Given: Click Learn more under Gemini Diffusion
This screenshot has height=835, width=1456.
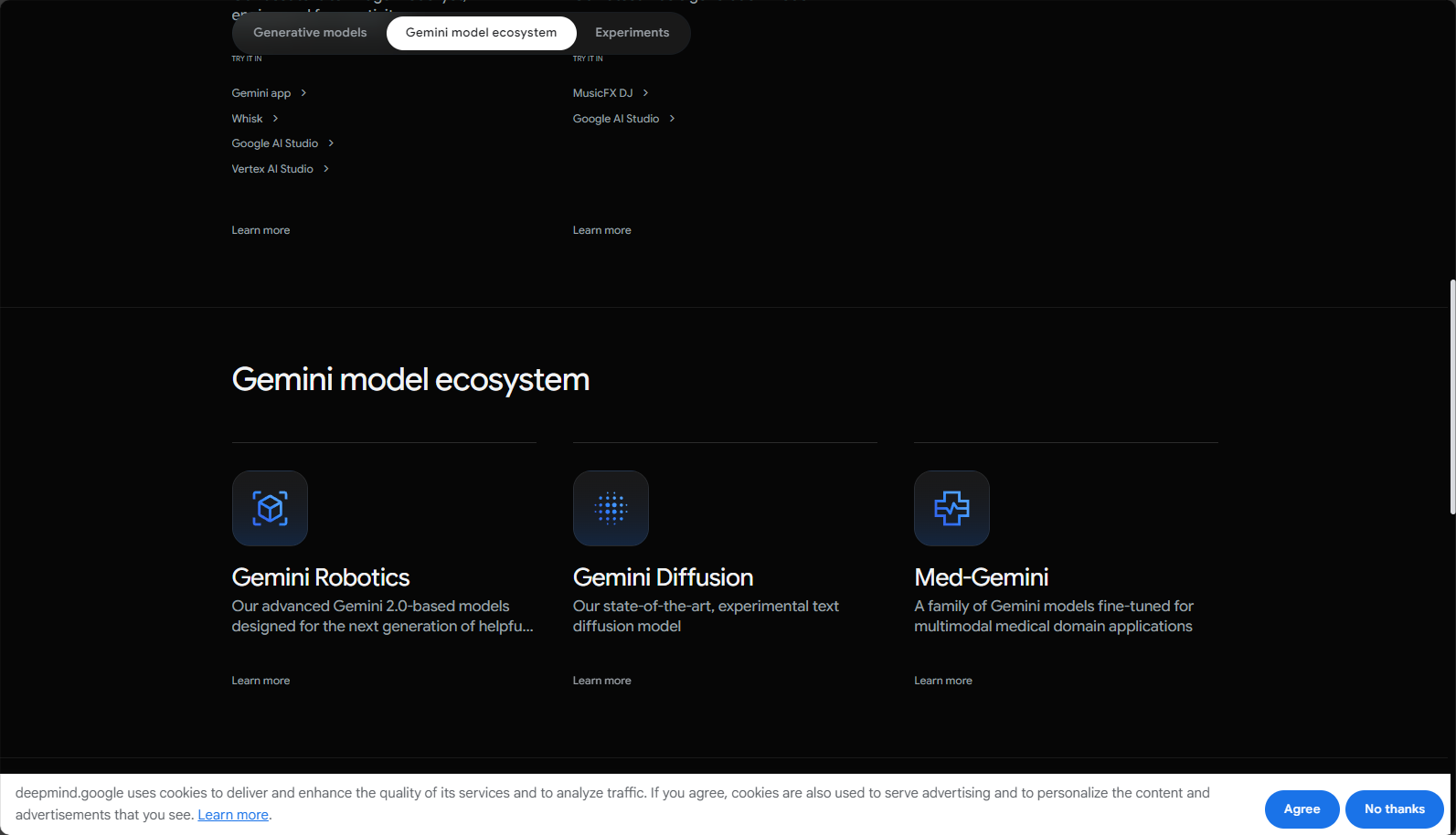Looking at the screenshot, I should point(601,681).
